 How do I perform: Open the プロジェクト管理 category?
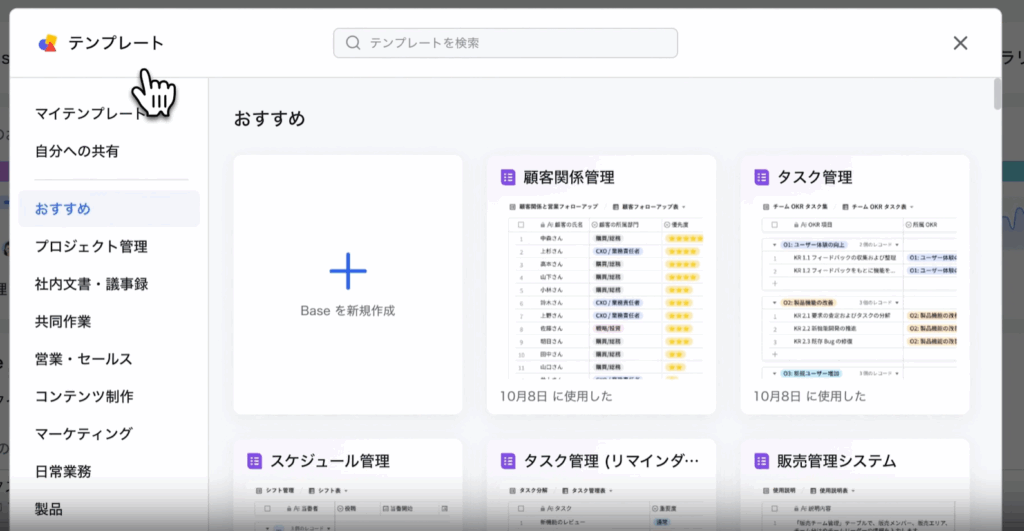(x=91, y=246)
